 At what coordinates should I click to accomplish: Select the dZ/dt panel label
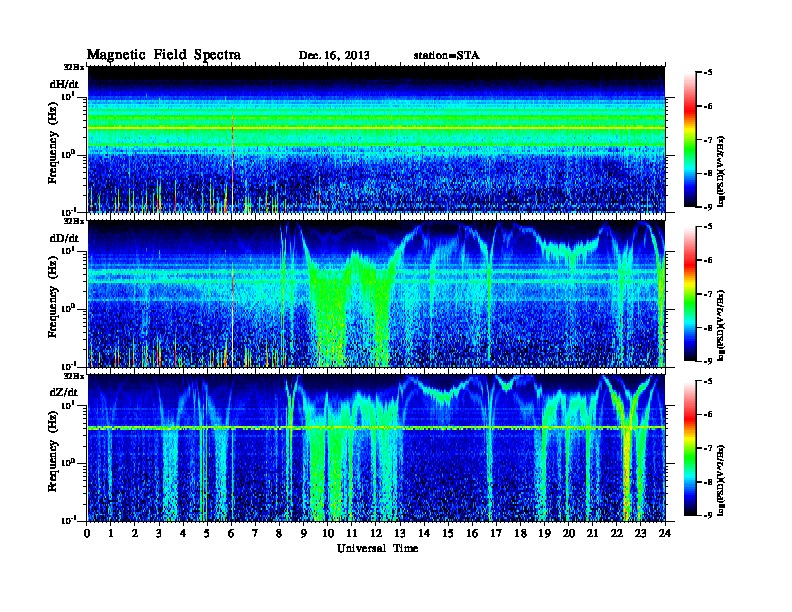(64, 392)
